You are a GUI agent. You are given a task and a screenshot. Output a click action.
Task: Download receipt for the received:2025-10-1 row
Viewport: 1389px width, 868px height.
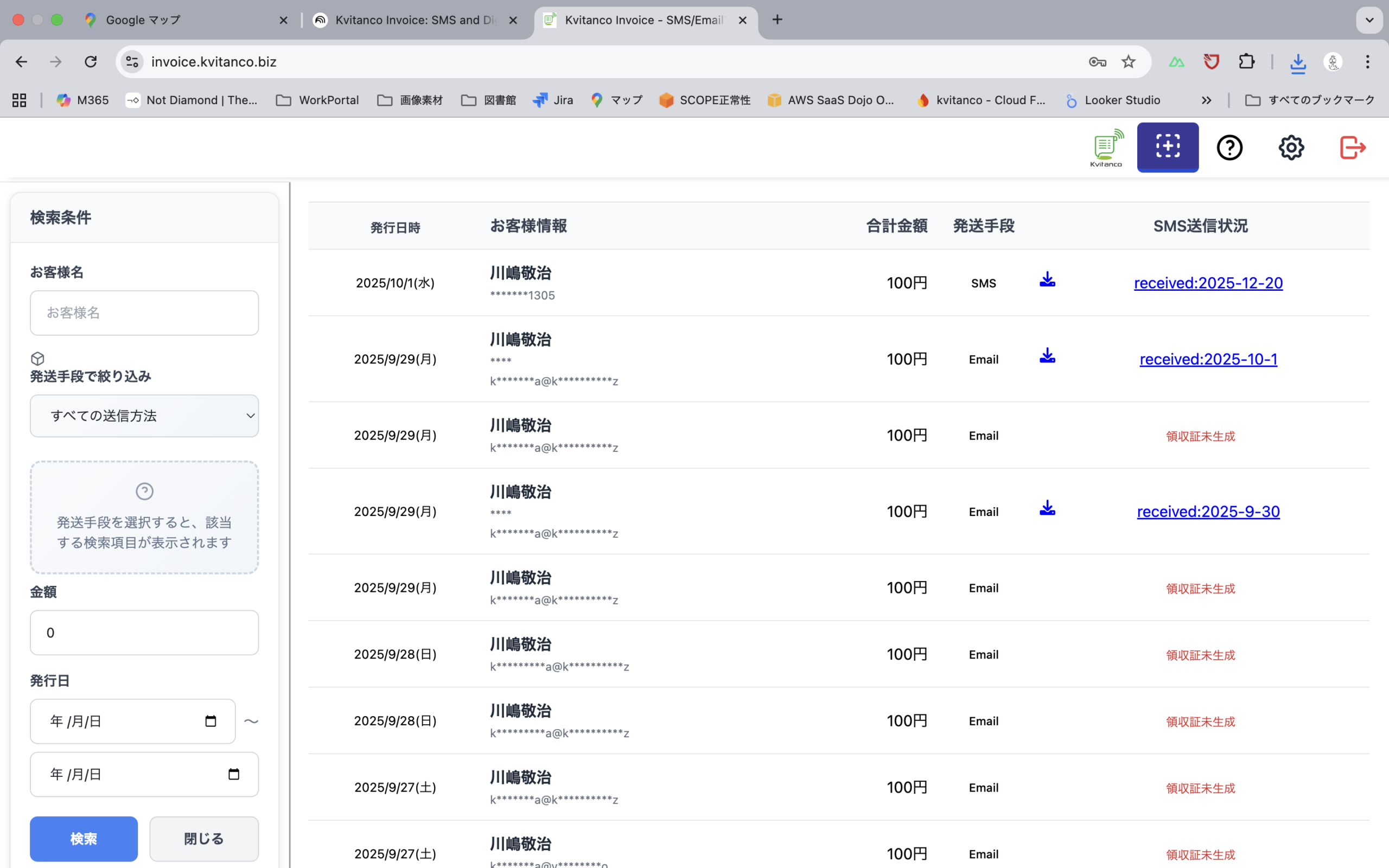click(1047, 356)
